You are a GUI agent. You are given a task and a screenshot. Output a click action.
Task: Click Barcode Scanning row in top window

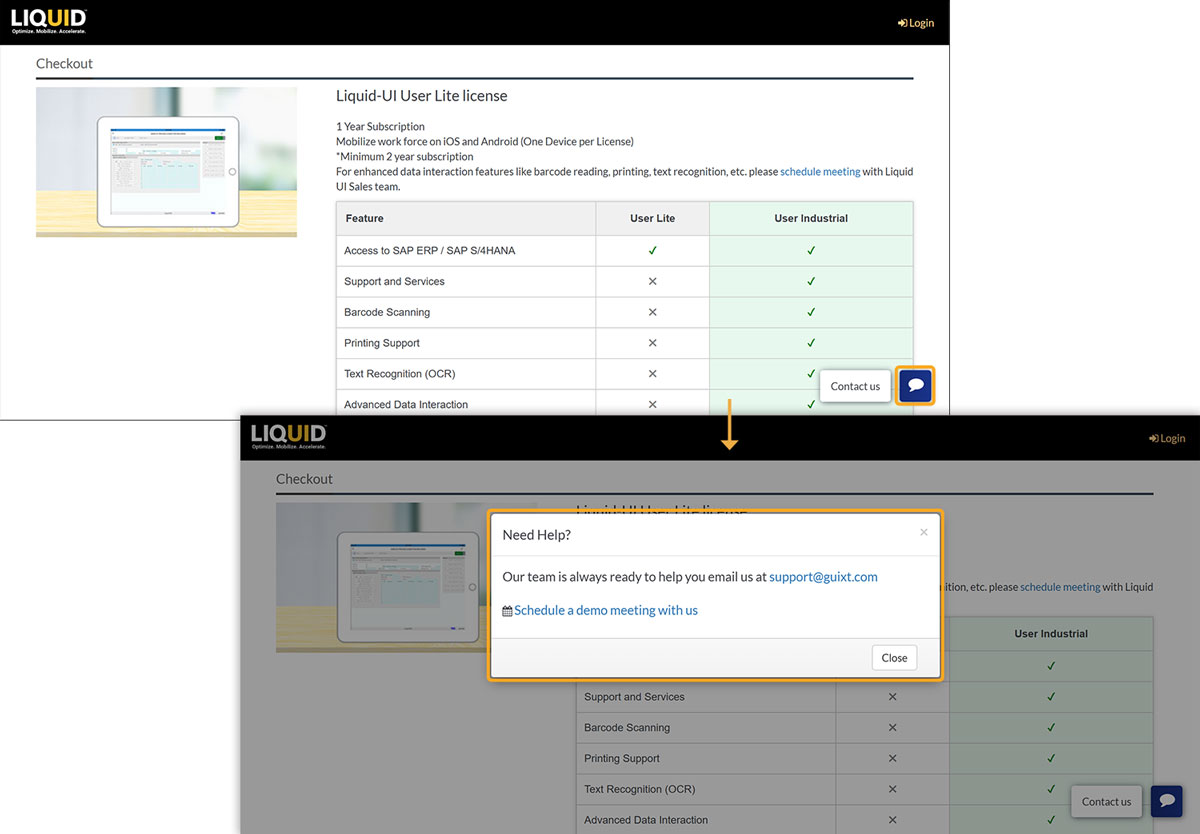625,312
